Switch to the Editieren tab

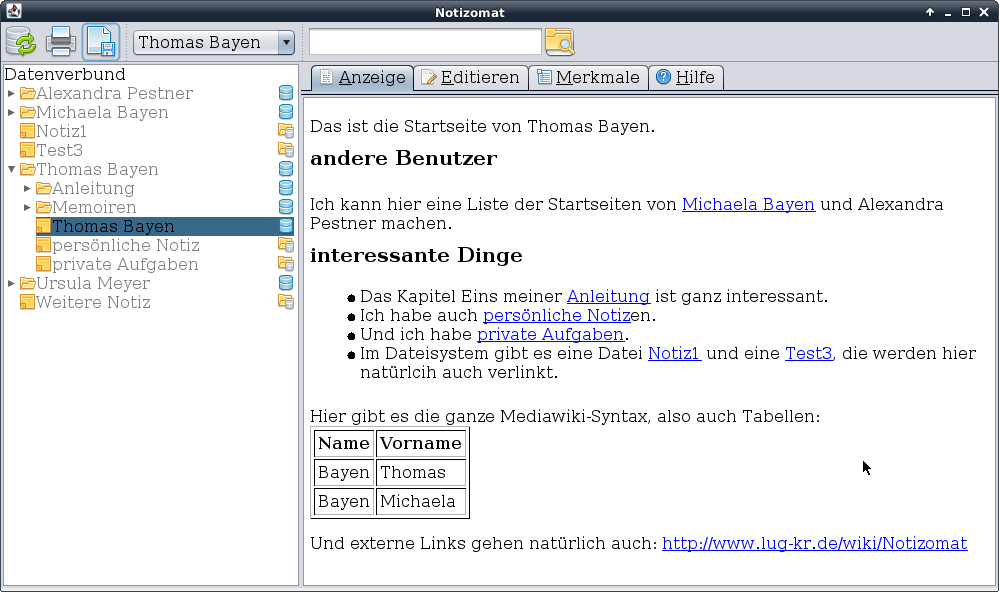(471, 78)
